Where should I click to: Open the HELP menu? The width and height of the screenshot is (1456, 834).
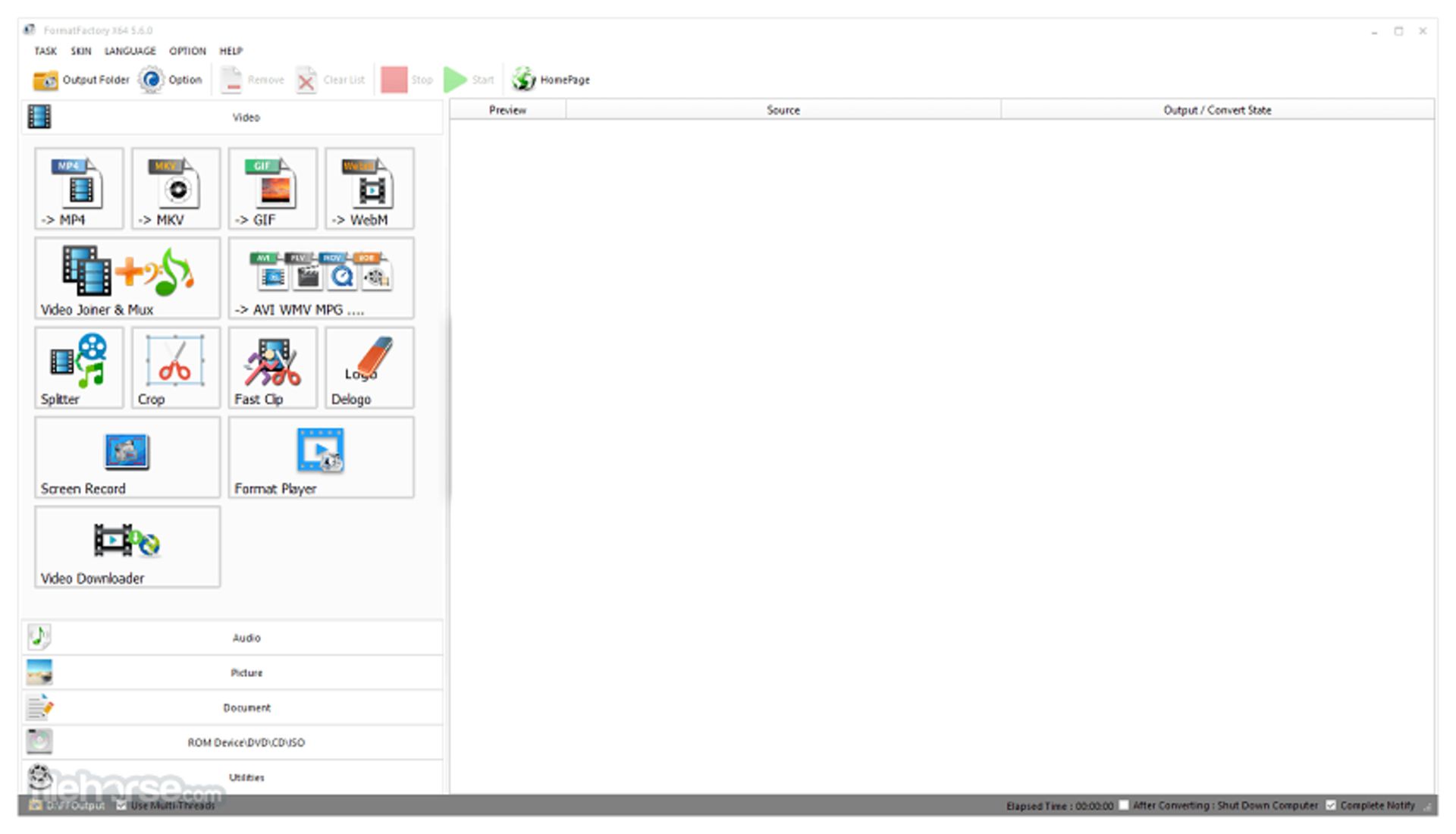coord(231,51)
